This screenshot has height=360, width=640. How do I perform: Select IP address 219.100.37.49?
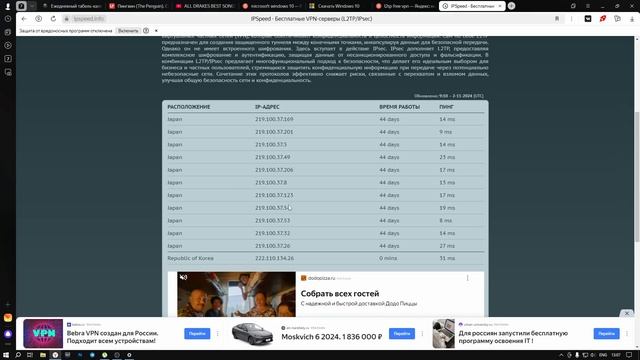[273, 157]
